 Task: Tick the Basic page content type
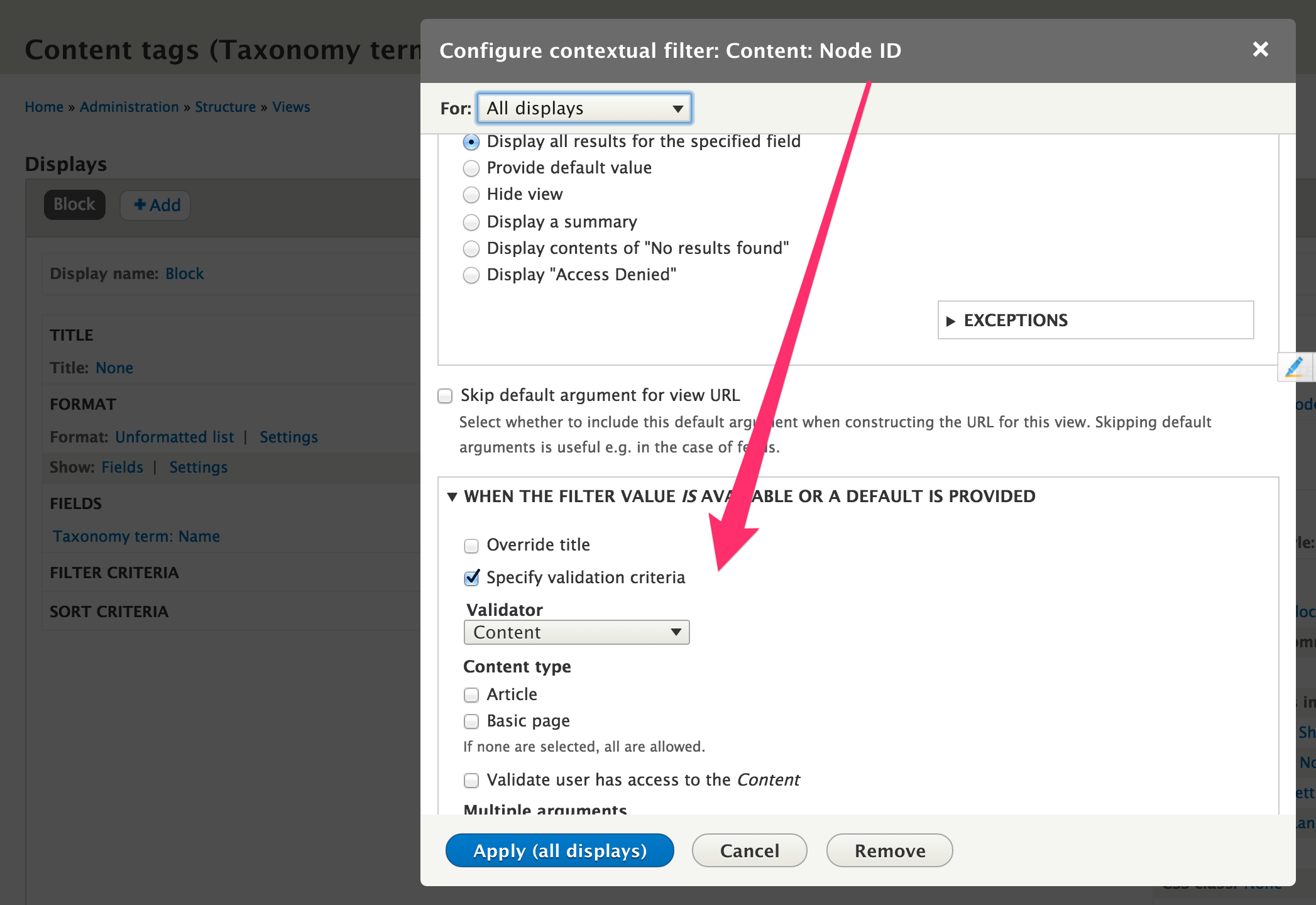[471, 721]
